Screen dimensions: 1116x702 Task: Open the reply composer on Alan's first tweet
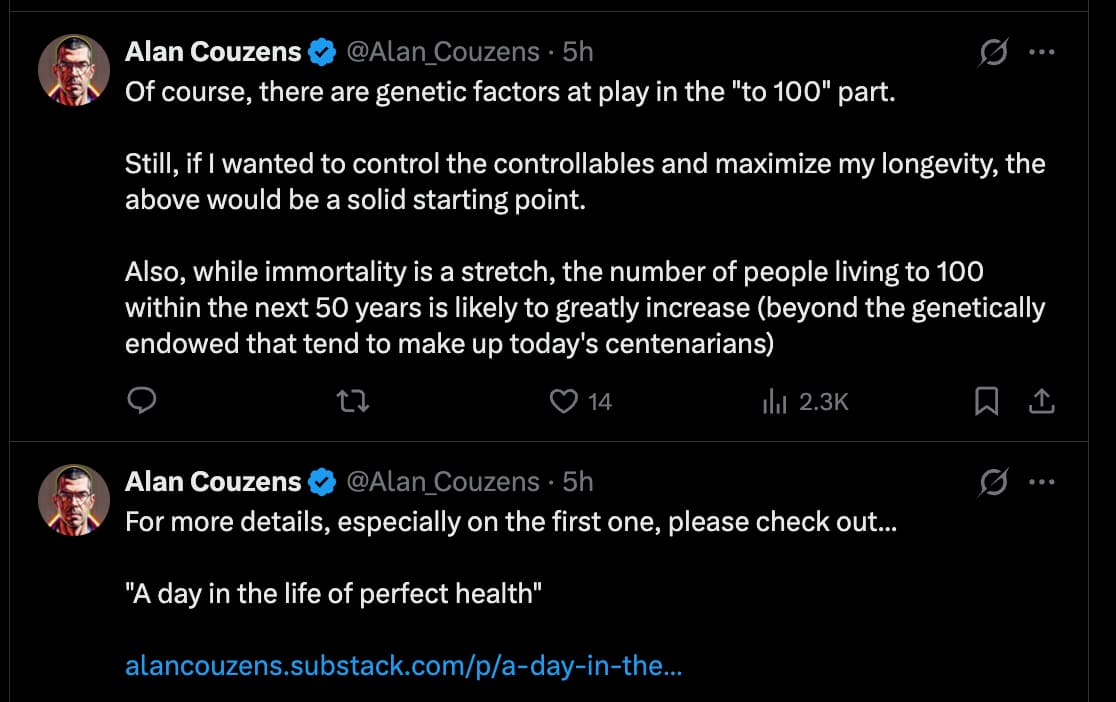coord(142,401)
